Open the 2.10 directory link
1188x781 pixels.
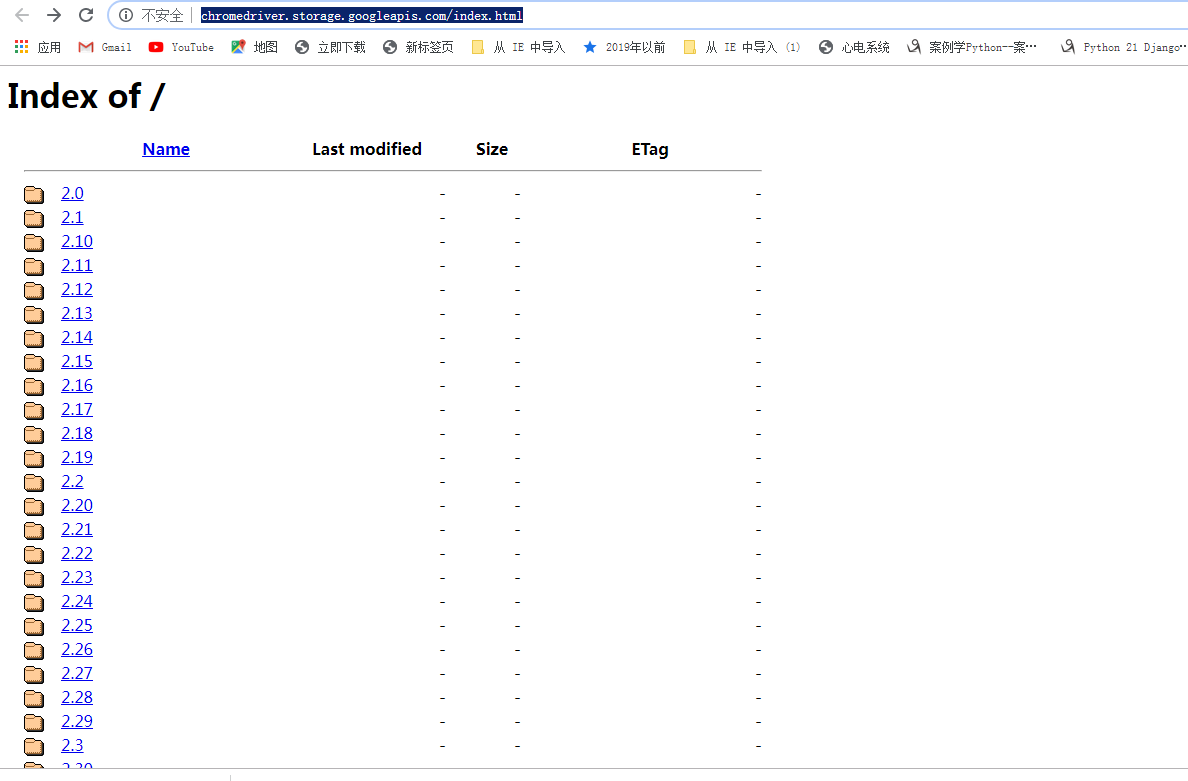(77, 242)
